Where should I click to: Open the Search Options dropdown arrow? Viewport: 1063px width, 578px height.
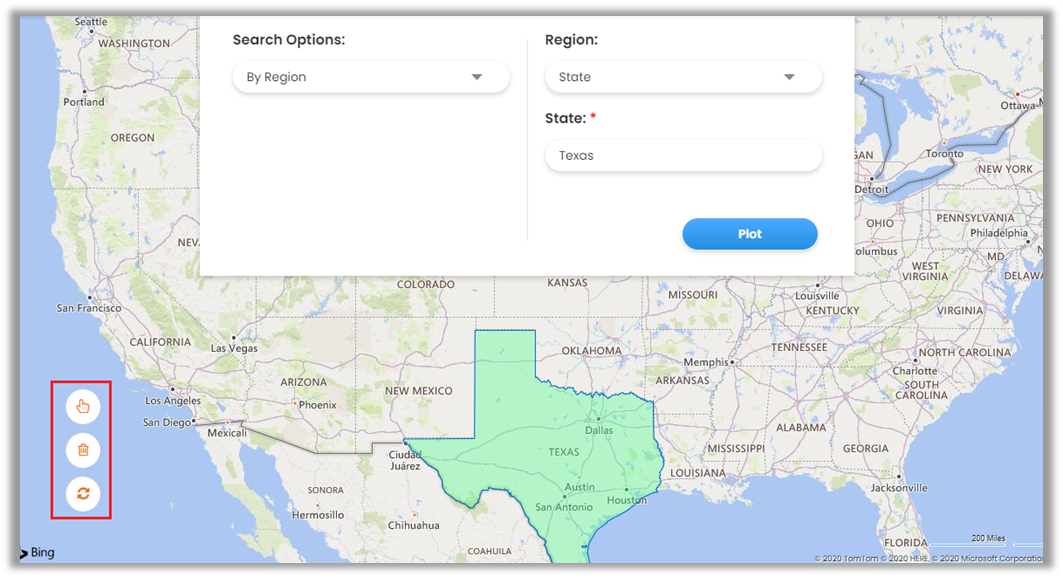[x=477, y=77]
